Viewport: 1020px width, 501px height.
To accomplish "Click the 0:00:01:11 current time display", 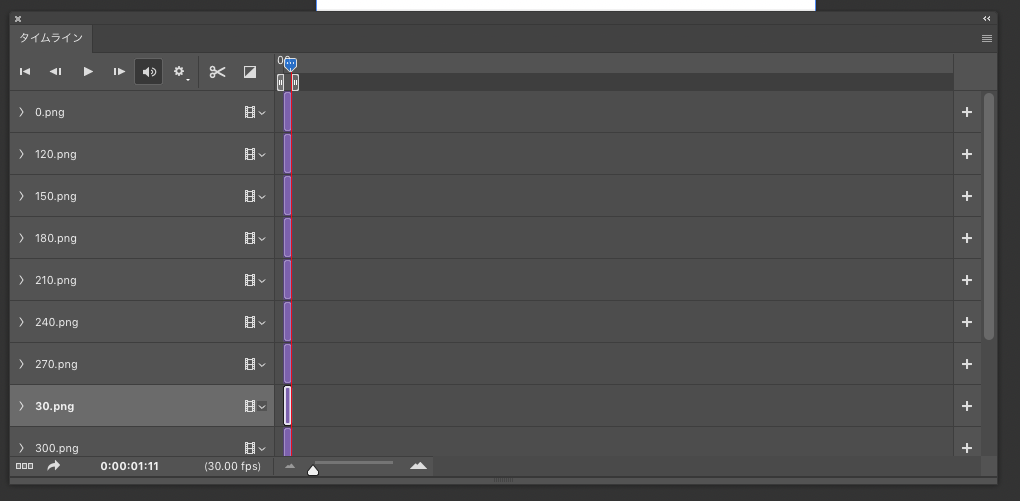I will (129, 466).
